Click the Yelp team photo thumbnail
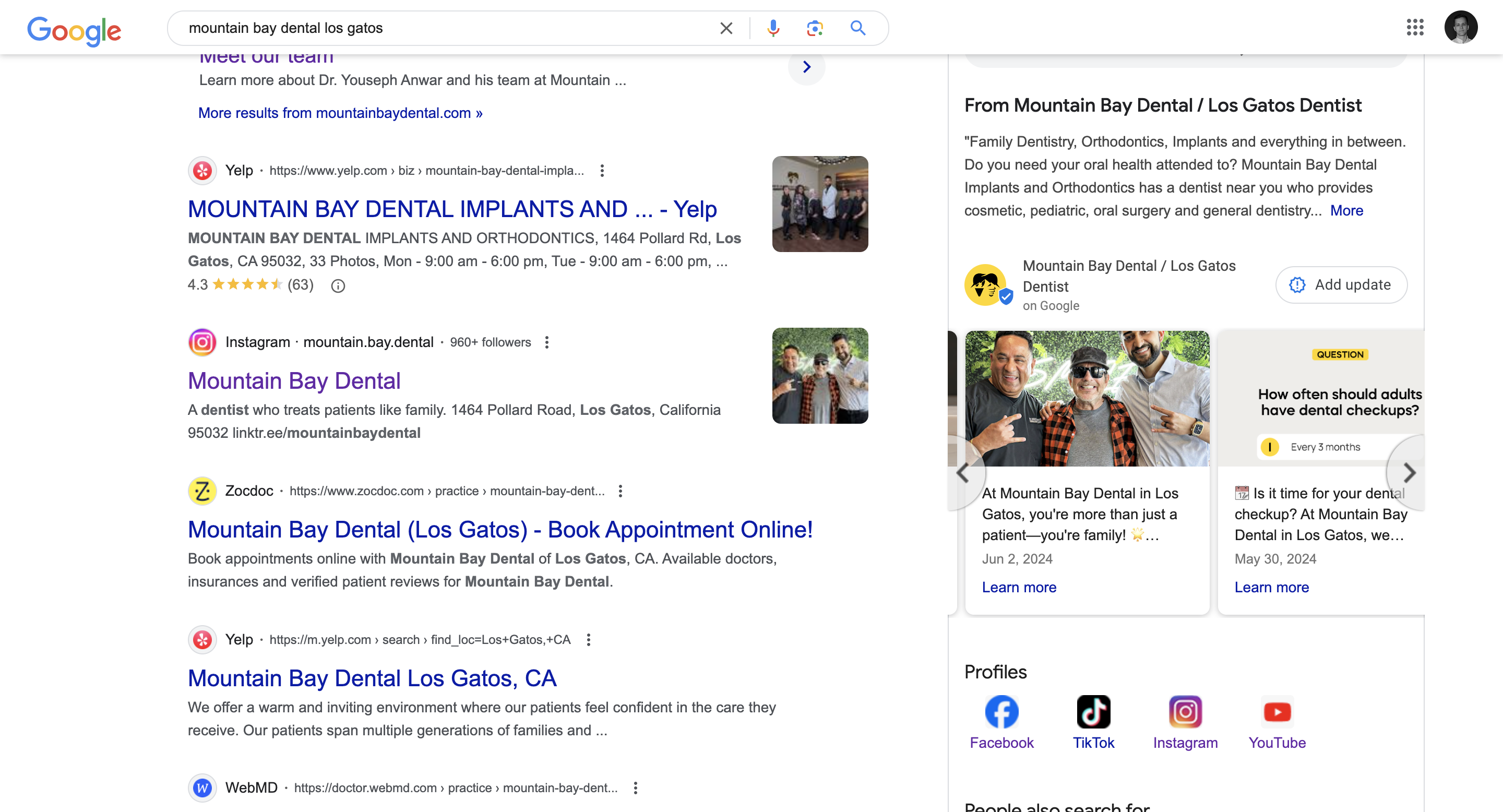Screen dimensions: 1503x812 [x=820, y=204]
